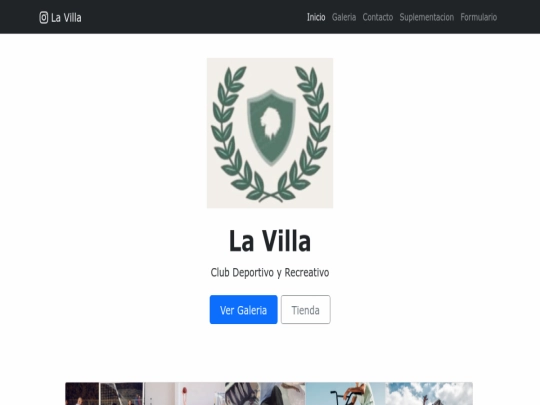
Task: Click the Club Deportivo y Recreativo subtitle
Action: [x=270, y=272]
